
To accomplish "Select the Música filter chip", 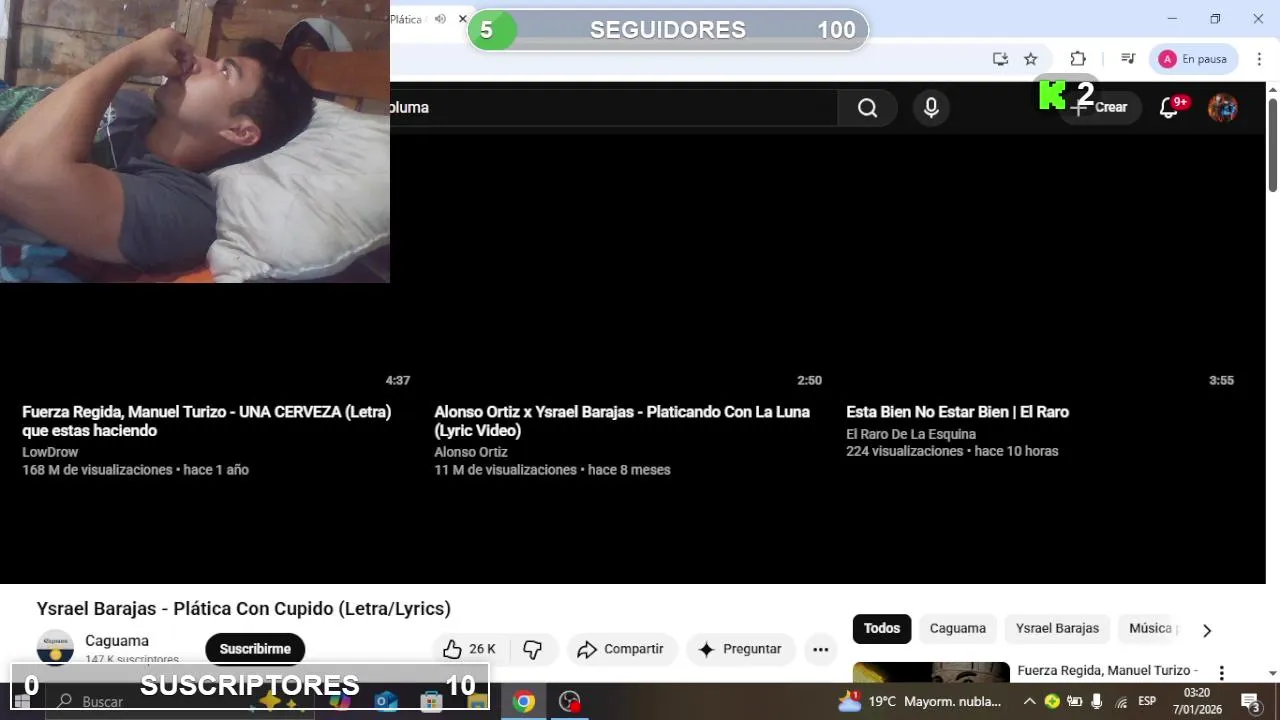I will coord(1150,628).
